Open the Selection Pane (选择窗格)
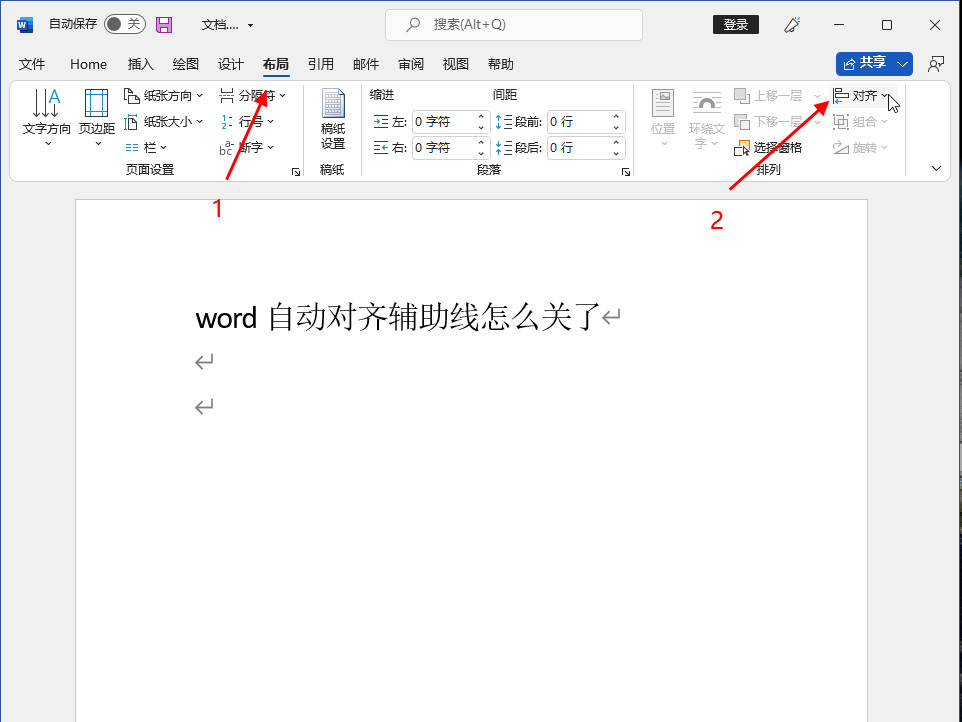The height and width of the screenshot is (722, 962). [x=768, y=148]
